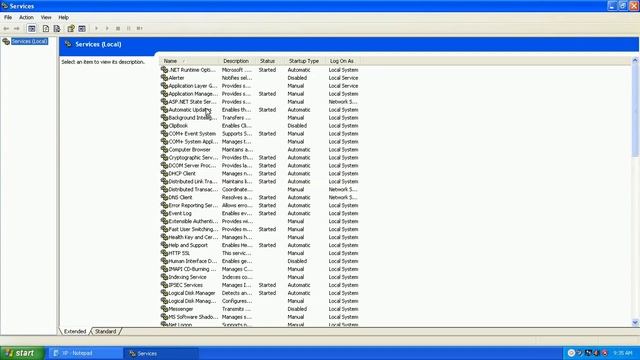The height and width of the screenshot is (360, 640).
Task: Select Fast User Switching... service row
Action: point(260,229)
